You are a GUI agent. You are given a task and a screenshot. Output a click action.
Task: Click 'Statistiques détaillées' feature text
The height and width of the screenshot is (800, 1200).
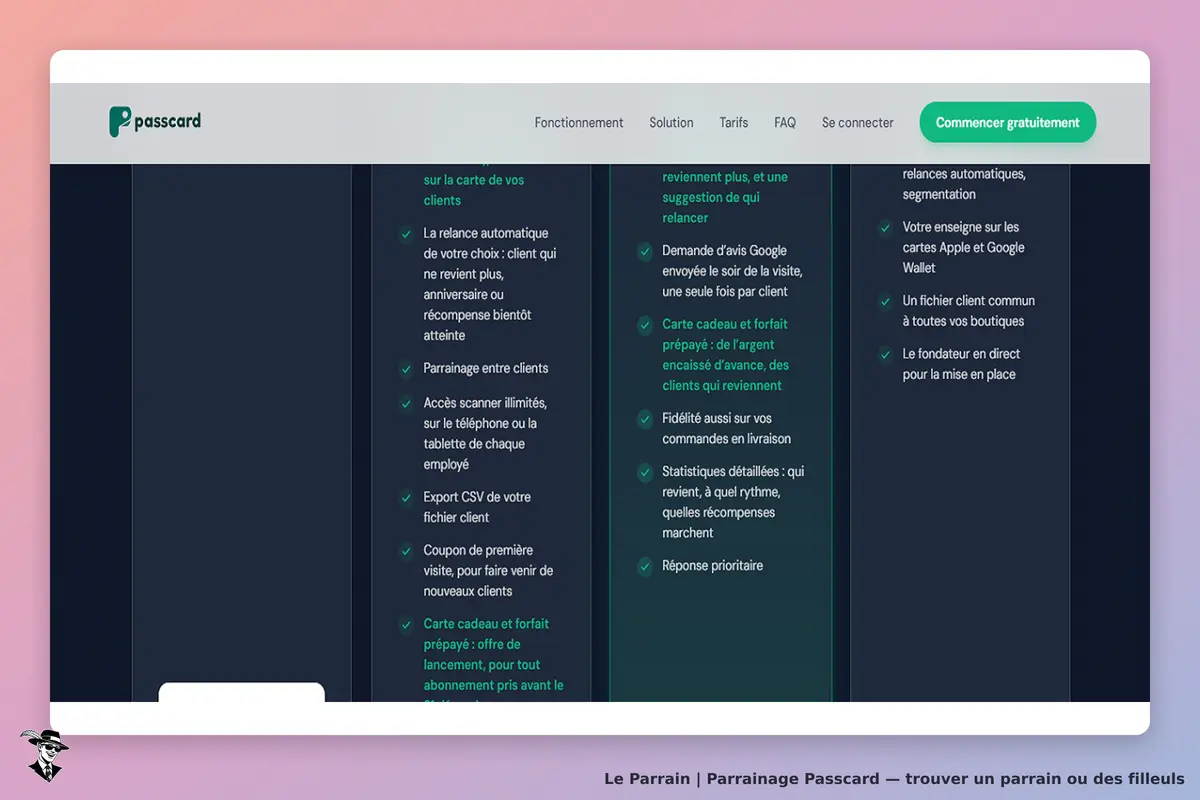733,502
